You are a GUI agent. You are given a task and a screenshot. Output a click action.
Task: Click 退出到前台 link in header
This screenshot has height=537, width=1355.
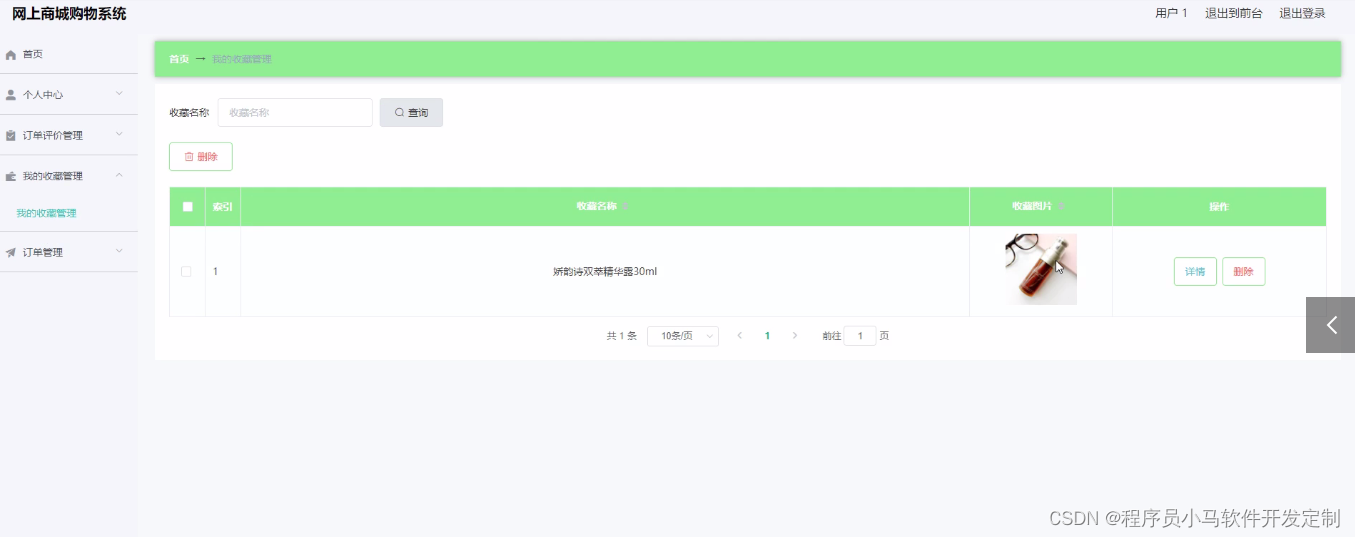tap(1234, 14)
